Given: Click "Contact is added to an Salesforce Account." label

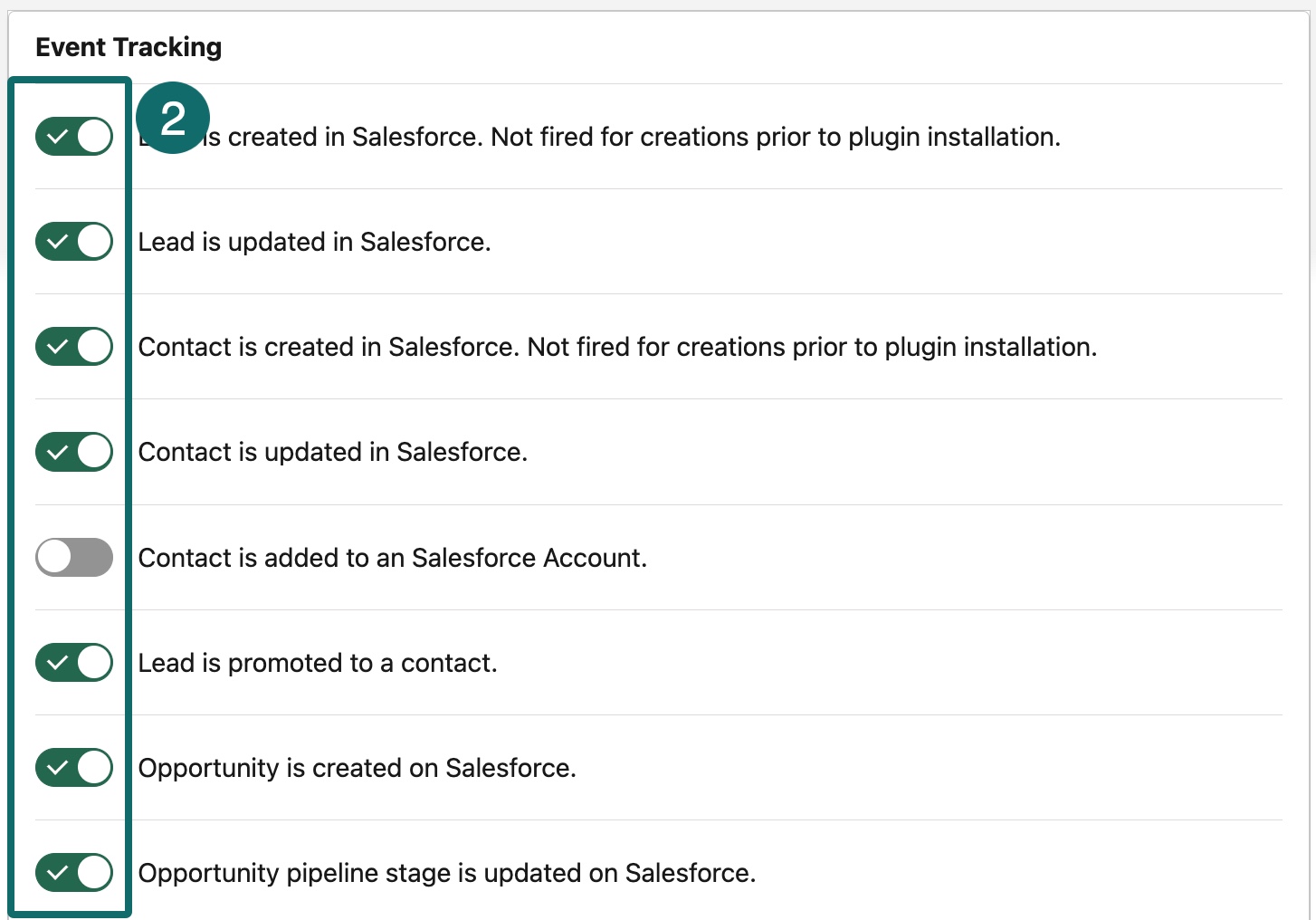Looking at the screenshot, I should [x=392, y=558].
